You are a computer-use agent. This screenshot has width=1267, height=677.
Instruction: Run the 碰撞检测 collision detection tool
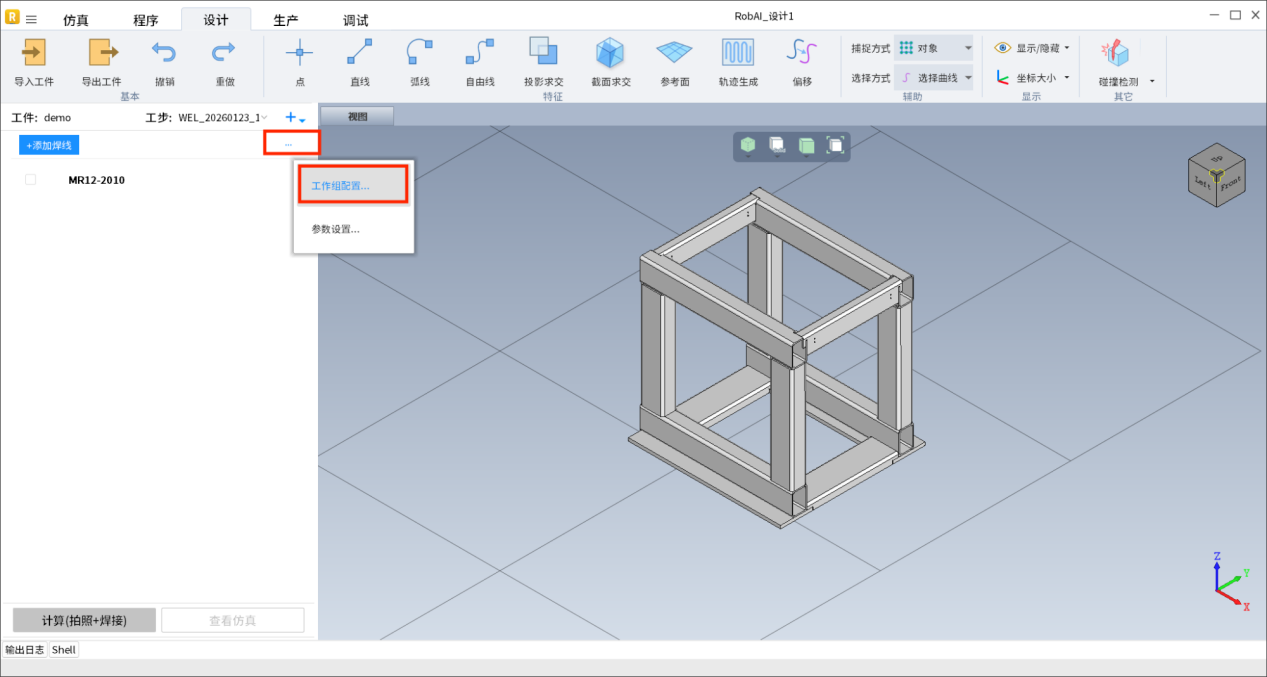point(1116,54)
